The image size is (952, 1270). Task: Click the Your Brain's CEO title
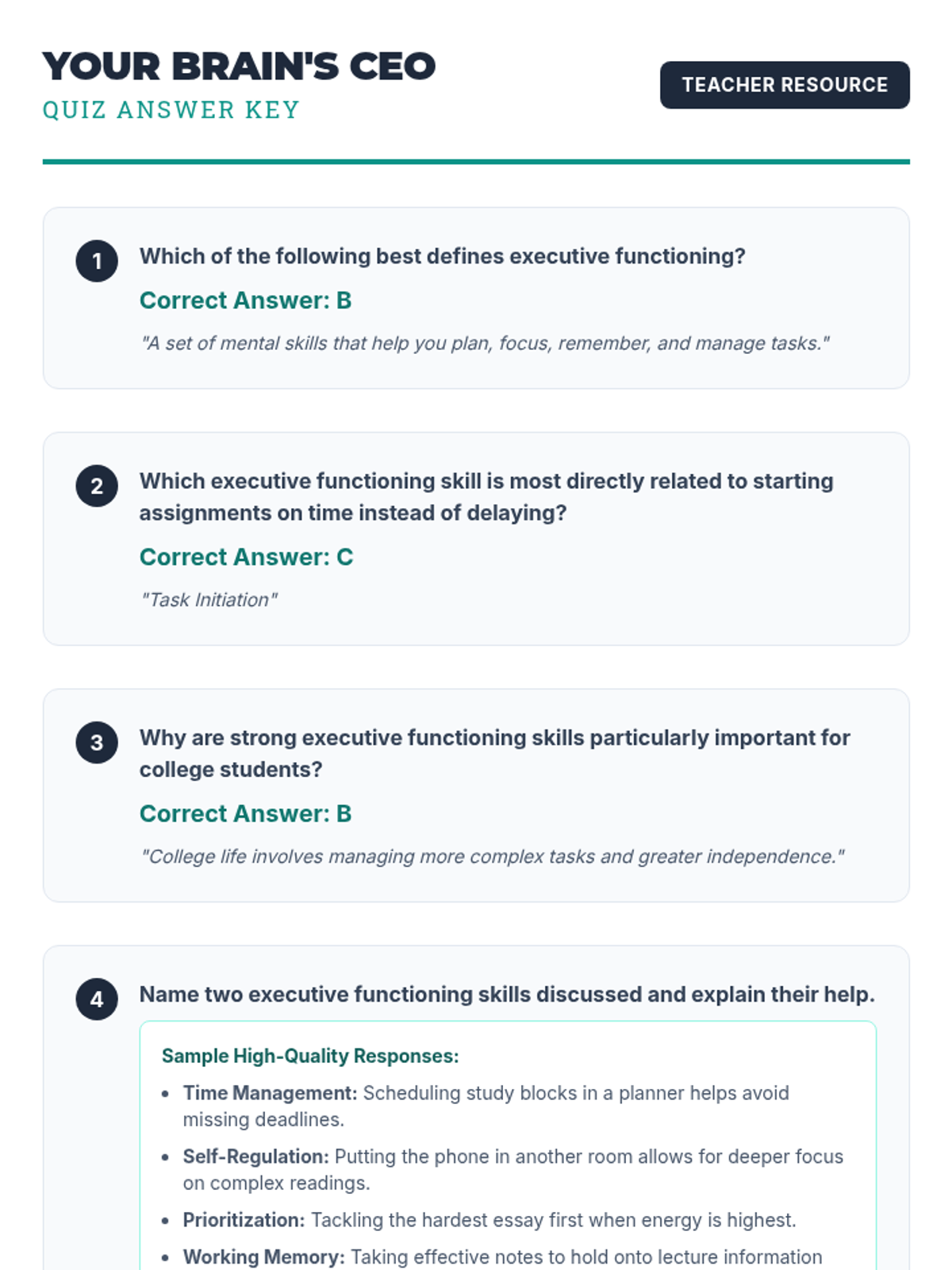coord(239,66)
